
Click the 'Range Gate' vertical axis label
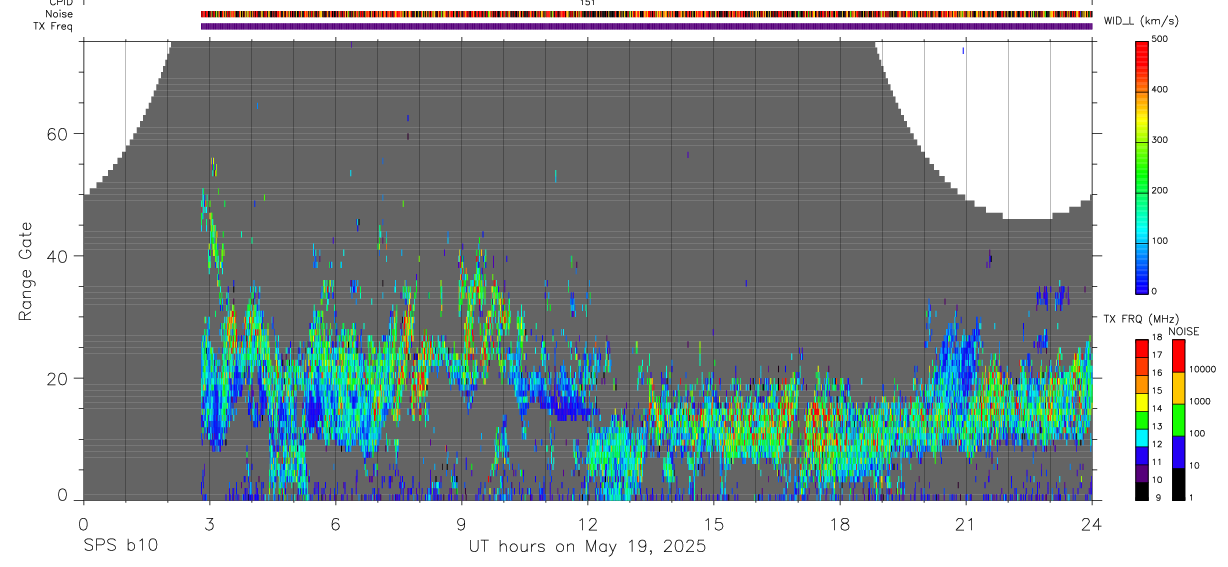[x=25, y=272]
